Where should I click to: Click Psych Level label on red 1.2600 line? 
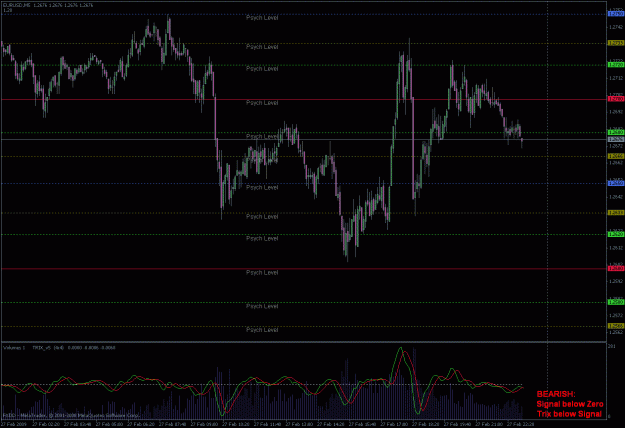(x=262, y=273)
